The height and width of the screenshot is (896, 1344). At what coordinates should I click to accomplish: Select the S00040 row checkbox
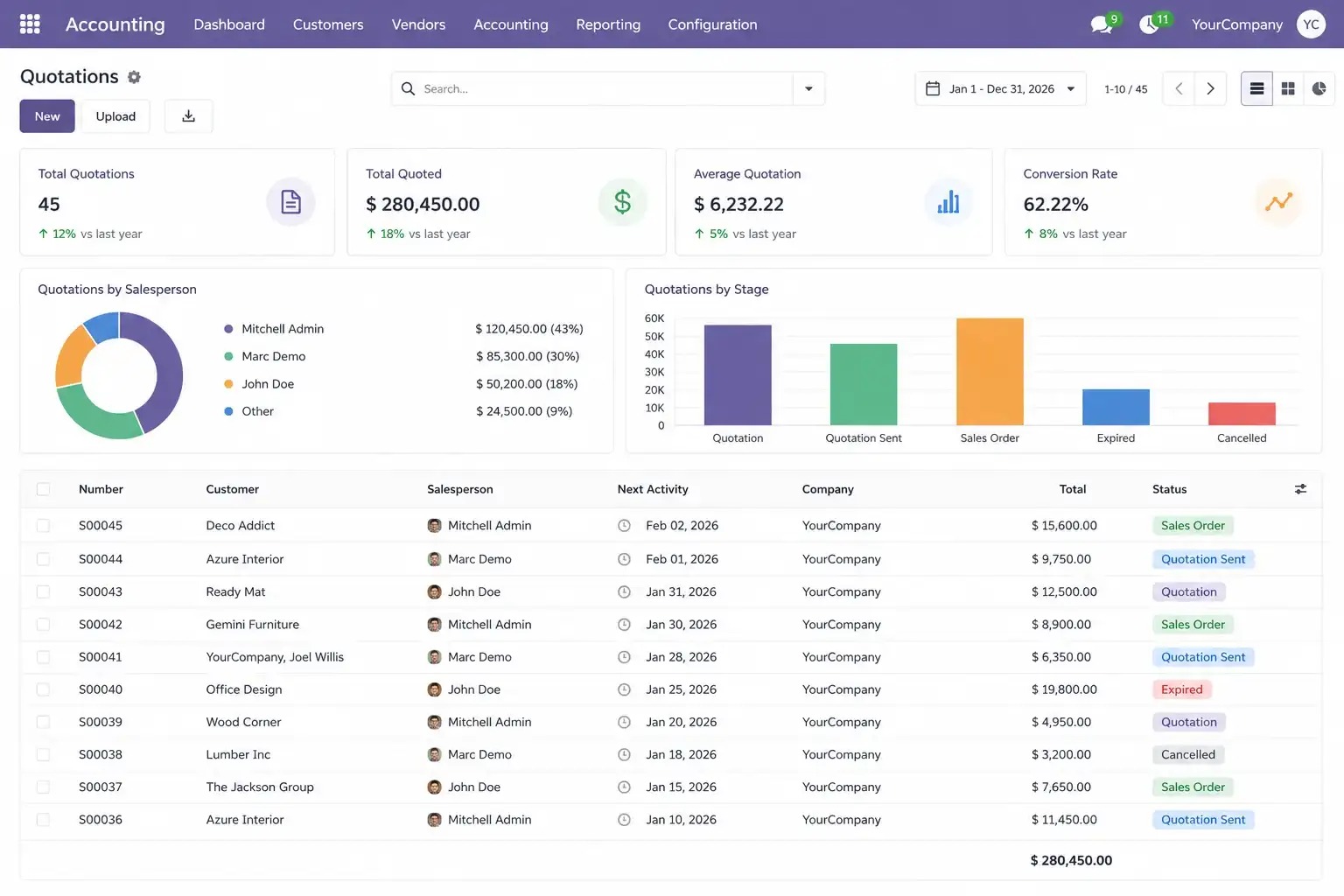pyautogui.click(x=43, y=689)
